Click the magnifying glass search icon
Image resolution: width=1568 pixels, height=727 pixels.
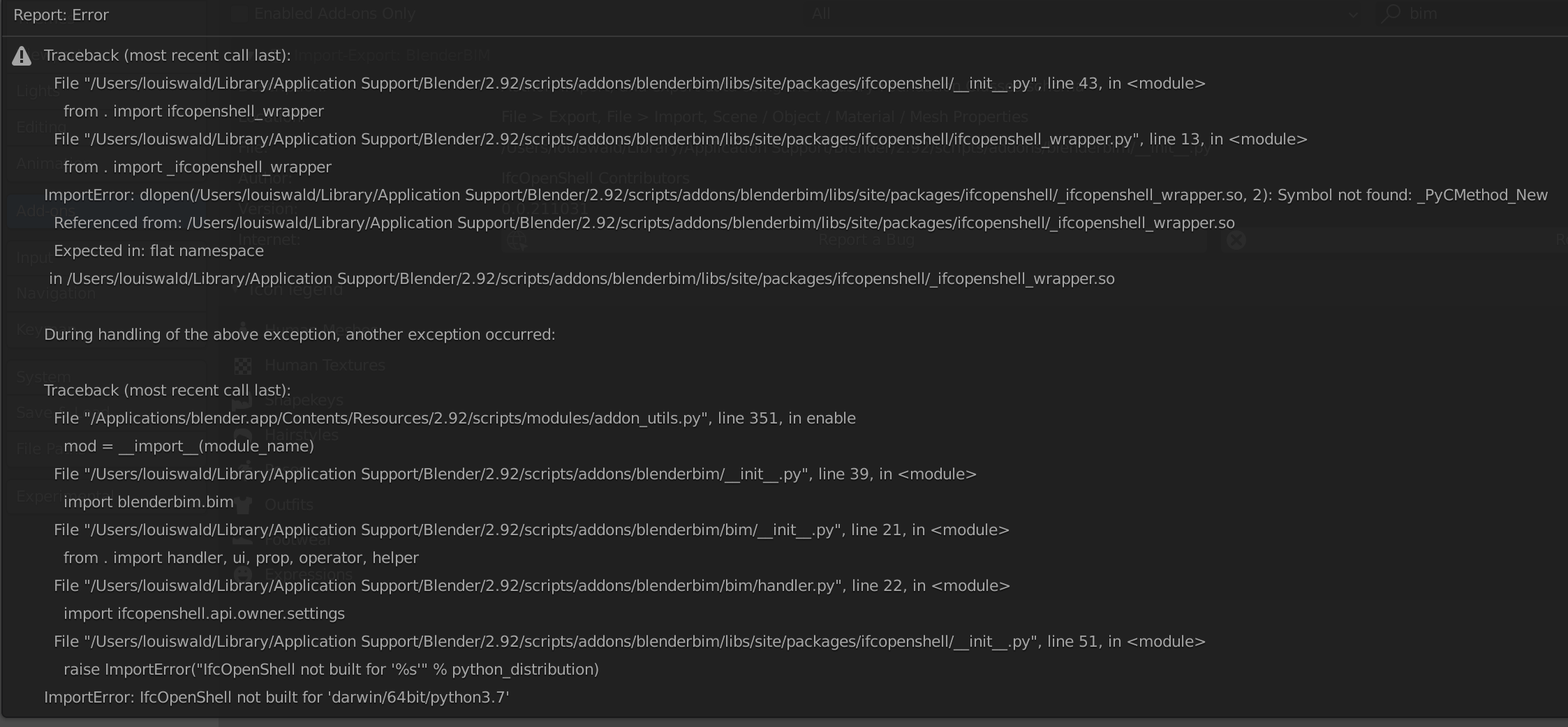coord(1391,13)
